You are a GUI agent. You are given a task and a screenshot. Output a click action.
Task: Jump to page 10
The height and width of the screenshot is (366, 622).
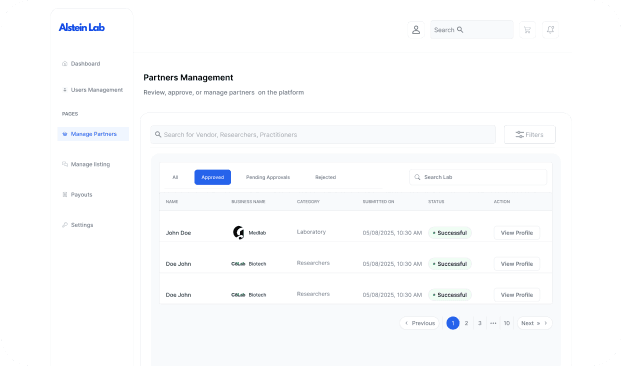pyautogui.click(x=507, y=323)
